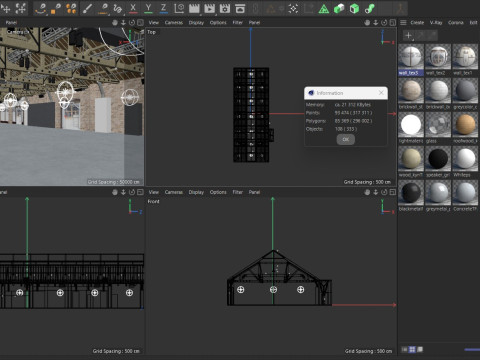This screenshot has width=480, height=360.
Task: Select the Scale tool next to Move
Action: (21, 8)
